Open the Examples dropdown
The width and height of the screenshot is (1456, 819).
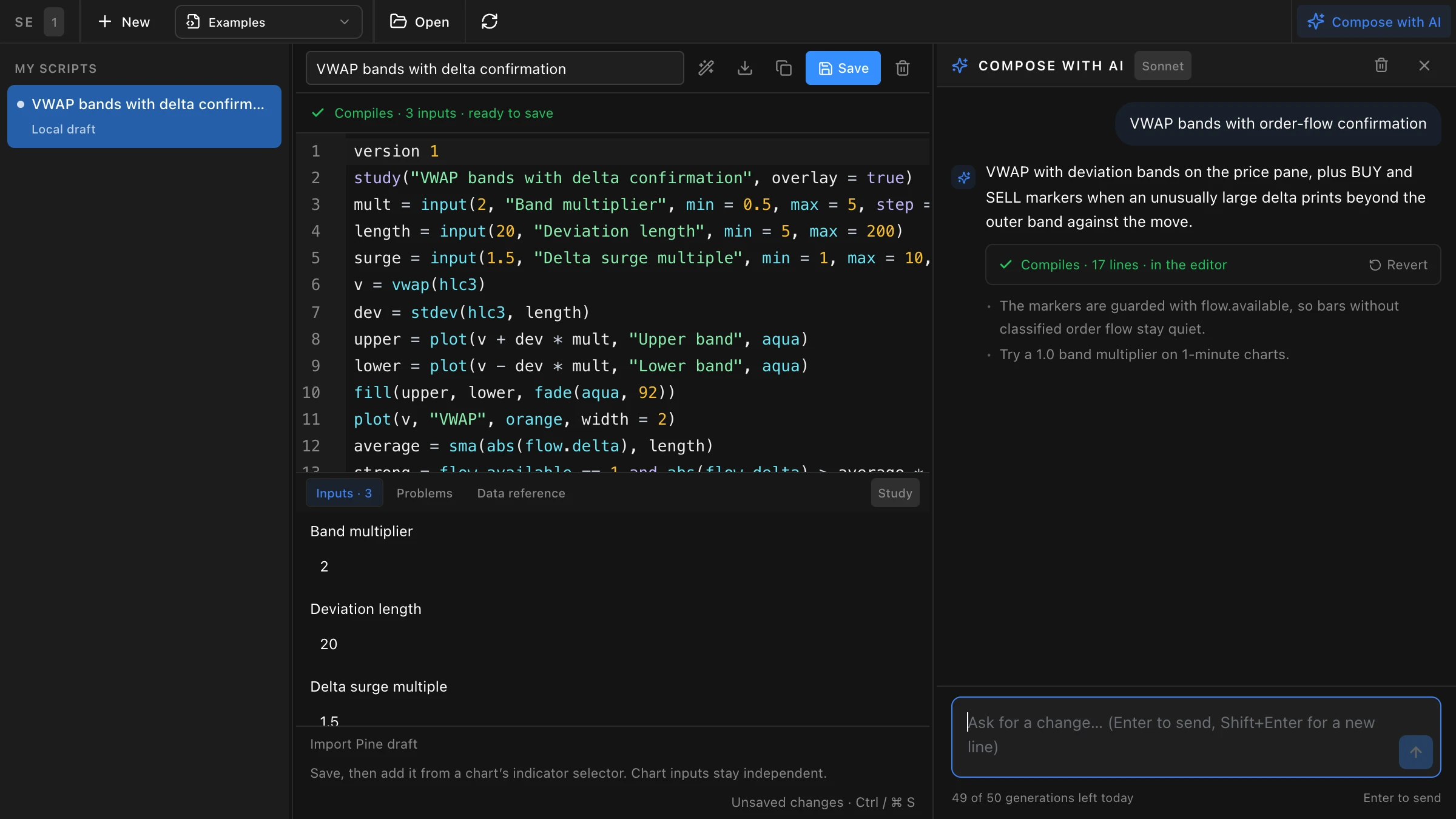coord(269,22)
